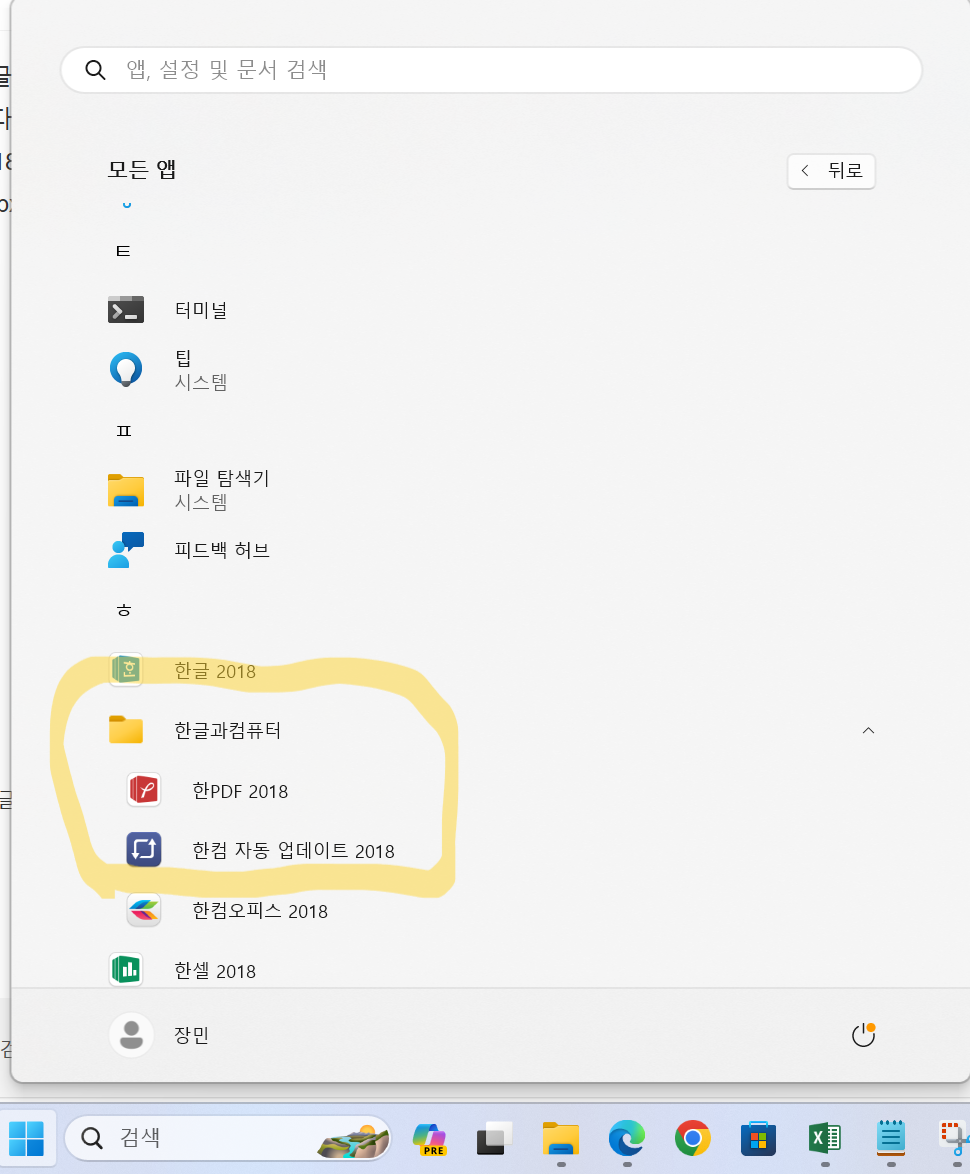Launch the 한PDF 2018 icon
Screen dimensions: 970x1174
(x=144, y=790)
